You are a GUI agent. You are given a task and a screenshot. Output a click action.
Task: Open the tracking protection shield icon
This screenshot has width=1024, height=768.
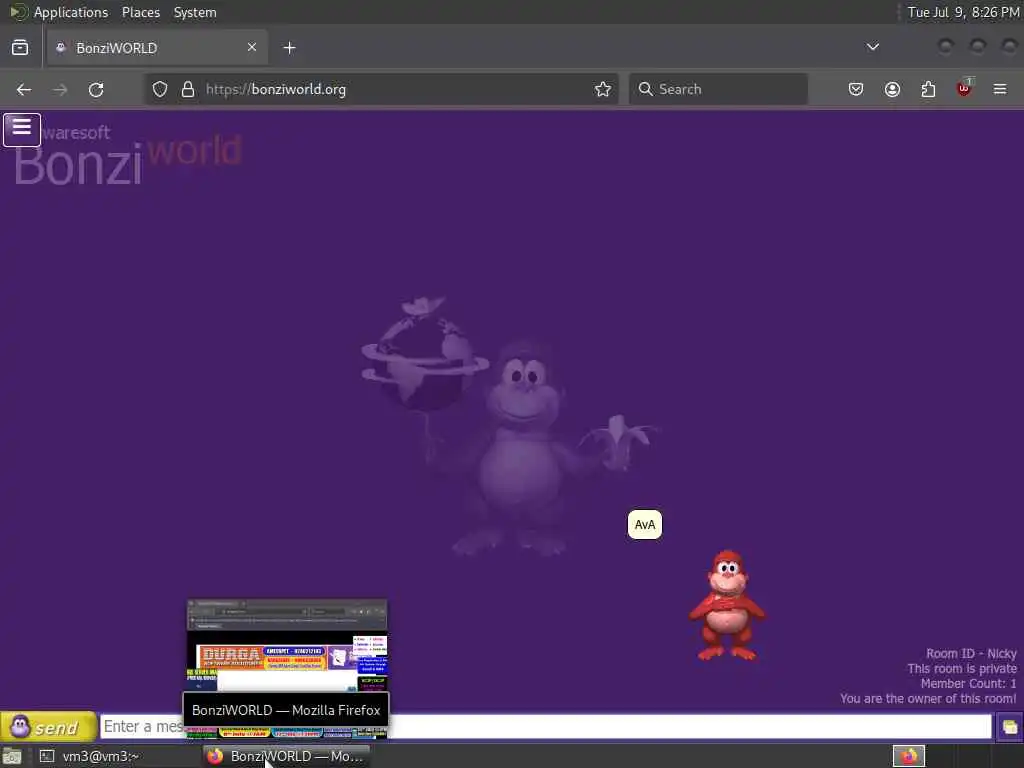coord(160,89)
